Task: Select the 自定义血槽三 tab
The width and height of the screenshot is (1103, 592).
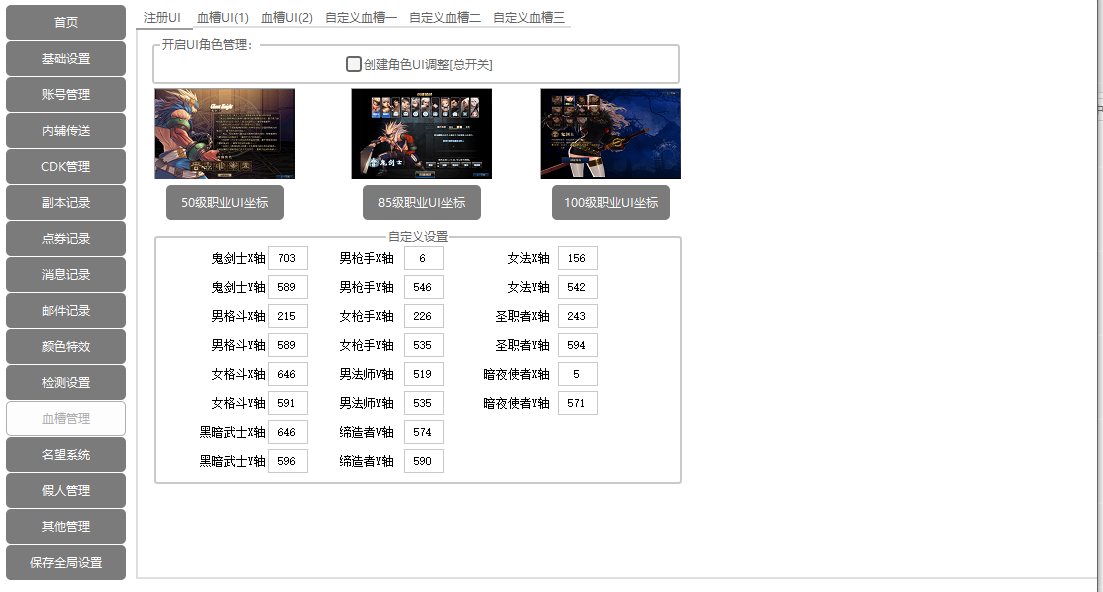Action: point(528,17)
